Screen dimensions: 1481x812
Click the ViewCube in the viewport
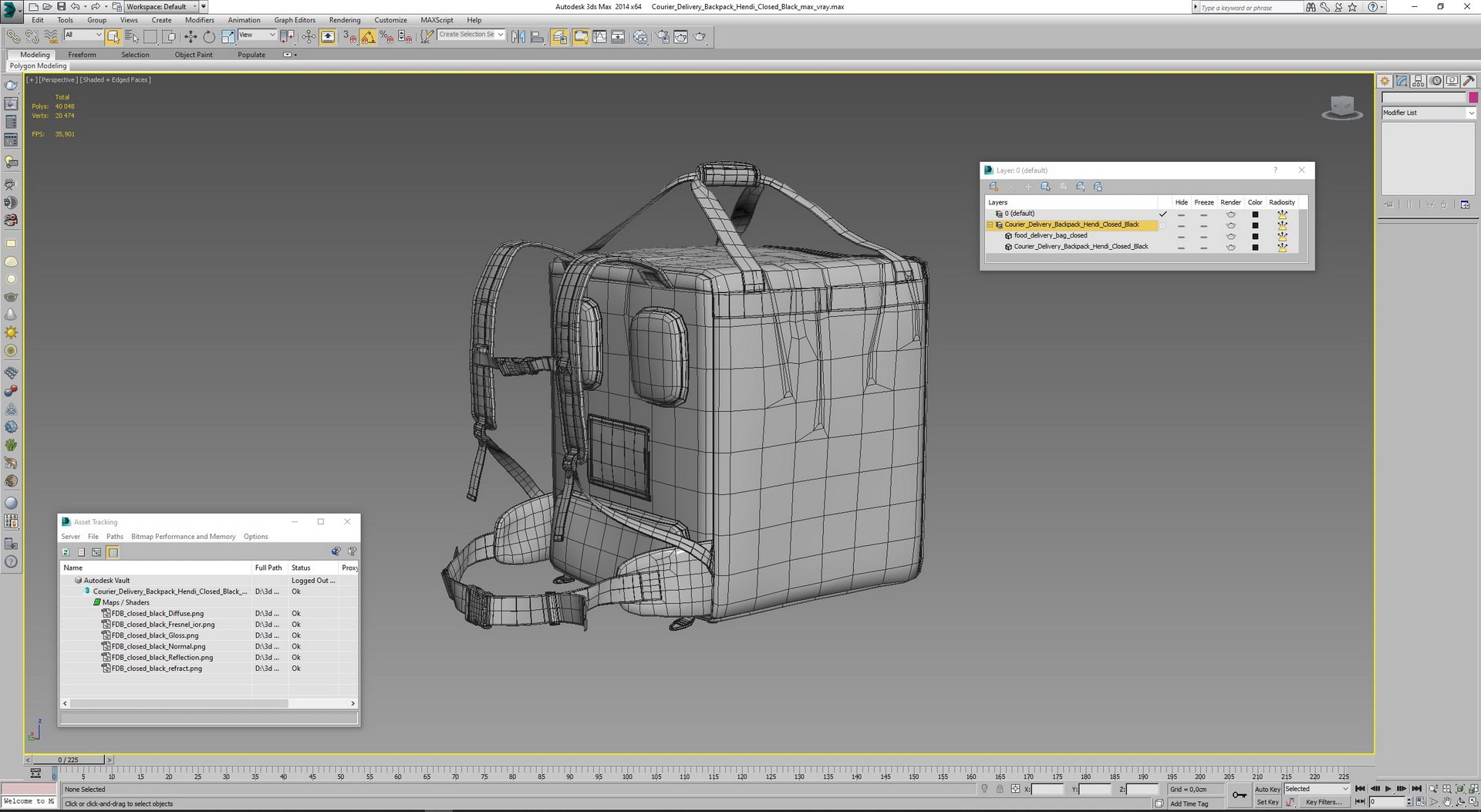1342,108
